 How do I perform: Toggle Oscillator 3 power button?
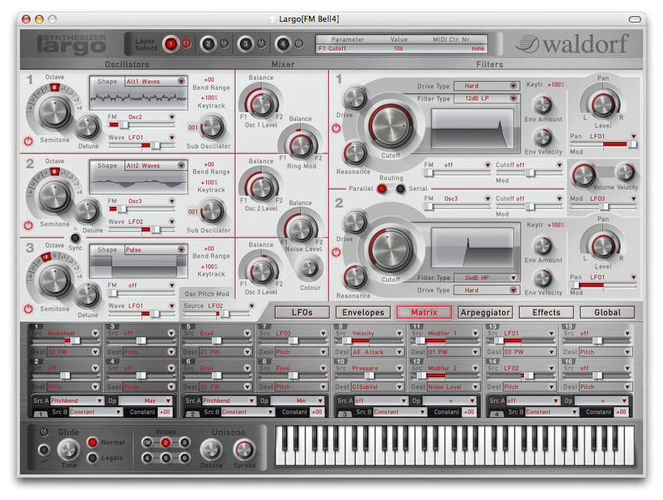28,309
